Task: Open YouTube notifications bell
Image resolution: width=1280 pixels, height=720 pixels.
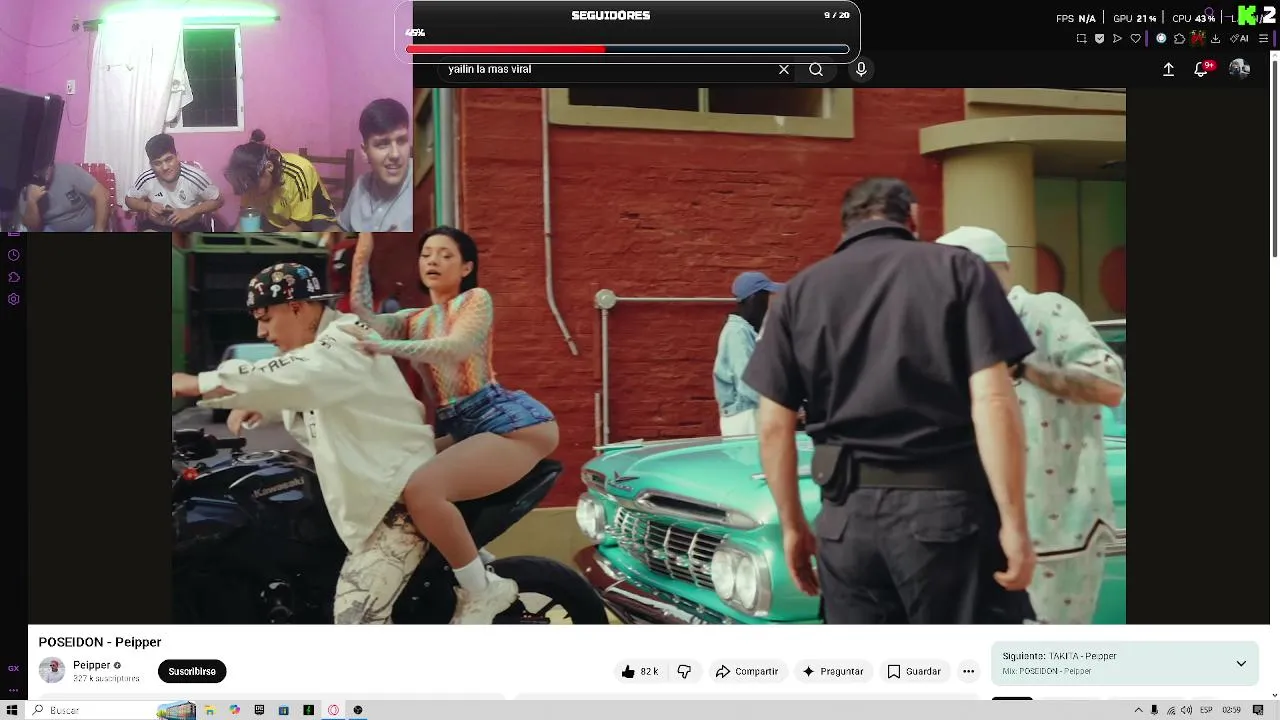Action: tap(1201, 69)
